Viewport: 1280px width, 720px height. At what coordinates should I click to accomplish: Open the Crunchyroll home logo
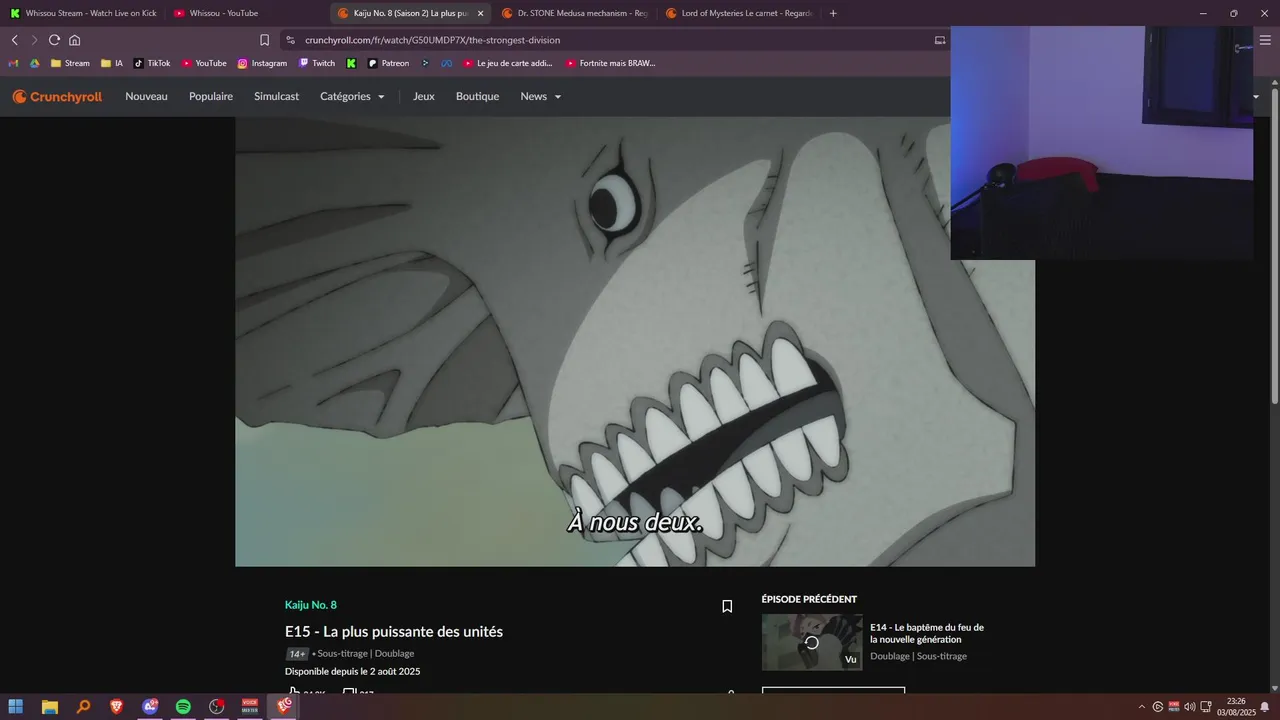coord(57,97)
